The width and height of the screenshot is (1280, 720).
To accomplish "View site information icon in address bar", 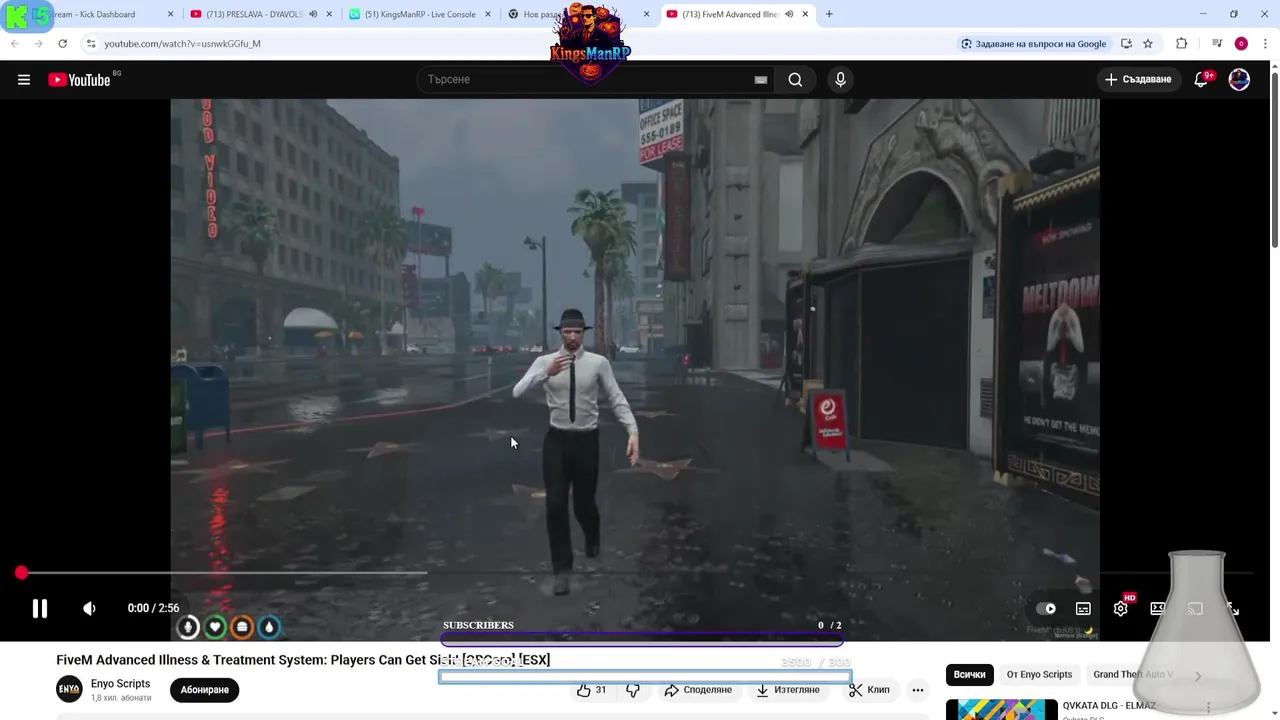I will pyautogui.click(x=91, y=44).
